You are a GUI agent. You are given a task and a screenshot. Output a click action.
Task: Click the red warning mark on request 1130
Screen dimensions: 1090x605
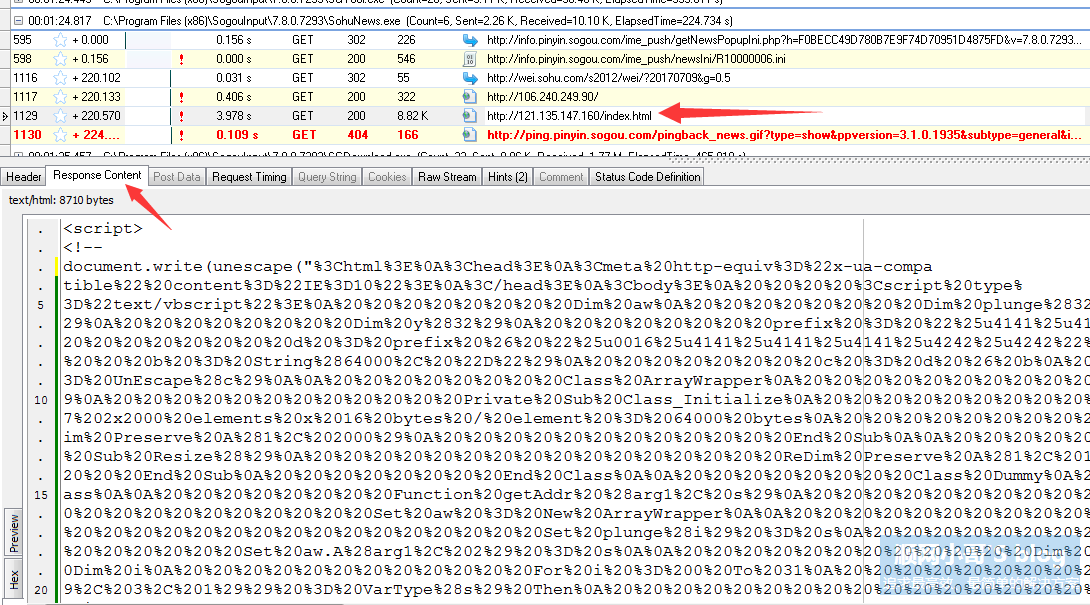tap(181, 135)
